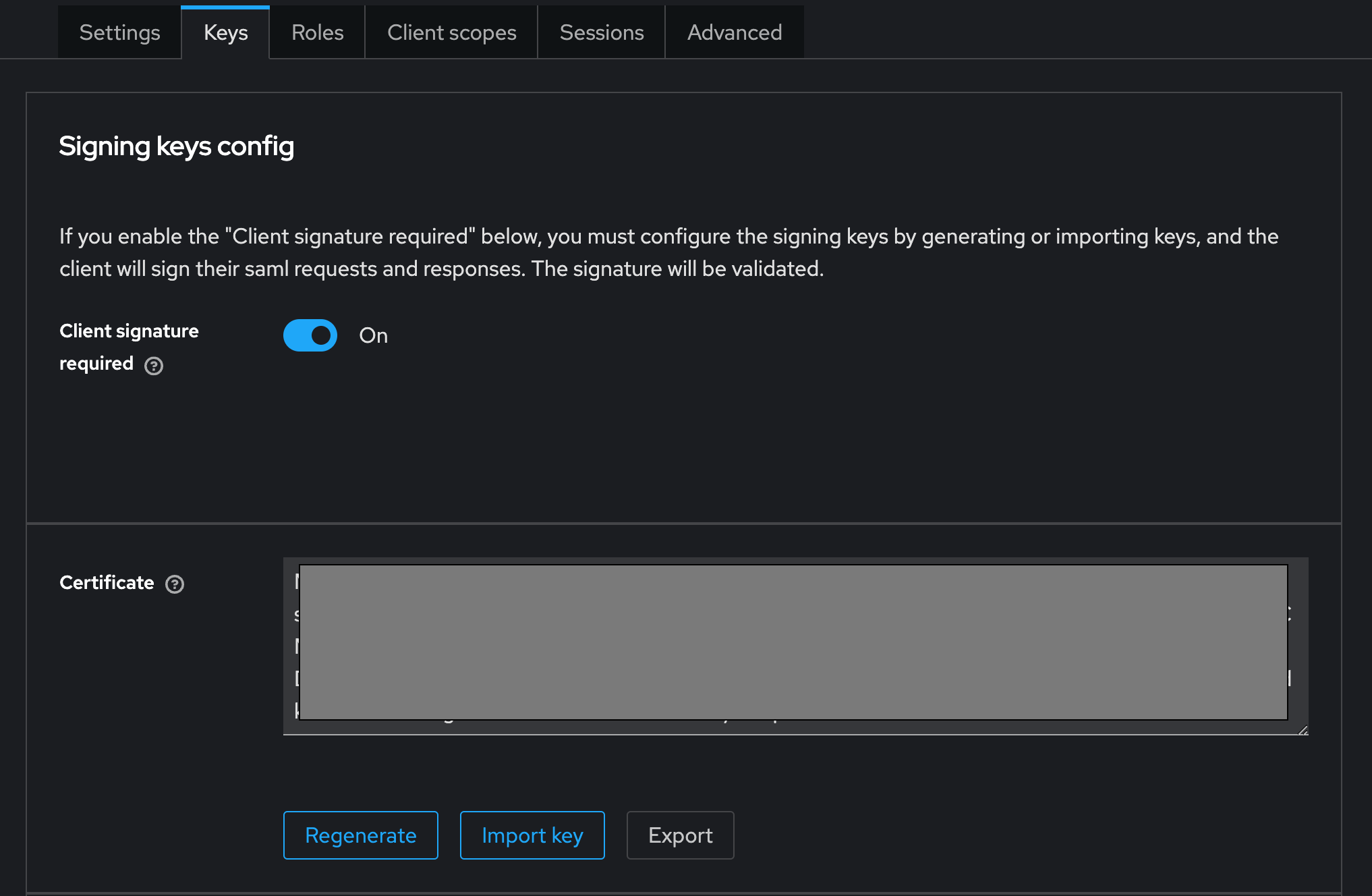Click the Export certificate icon

coord(680,834)
